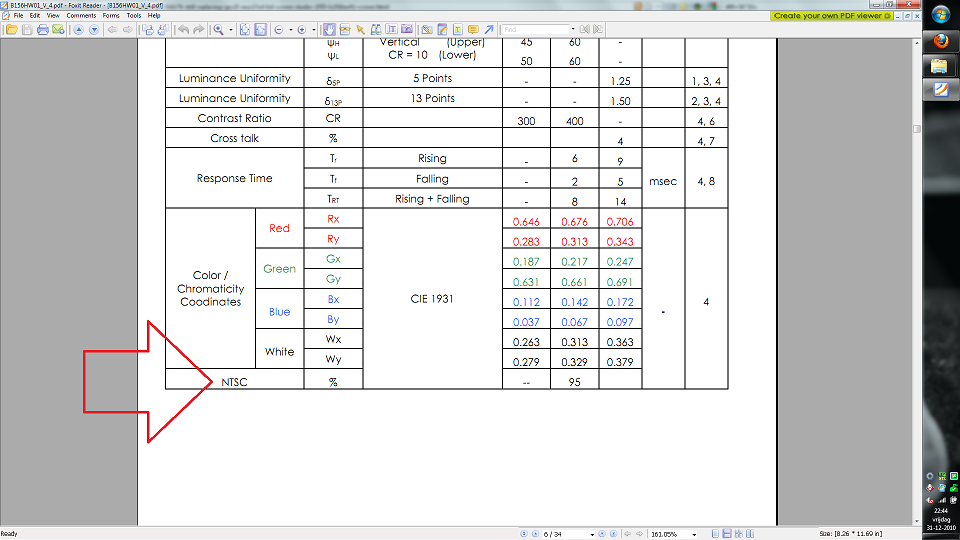Select the Typewriter tool icon
The height and width of the screenshot is (540, 960).
tap(391, 29)
